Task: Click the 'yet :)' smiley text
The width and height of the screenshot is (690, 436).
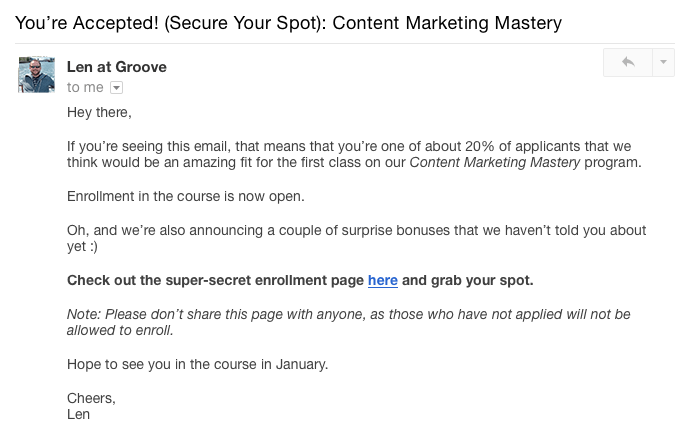Action: point(82,247)
